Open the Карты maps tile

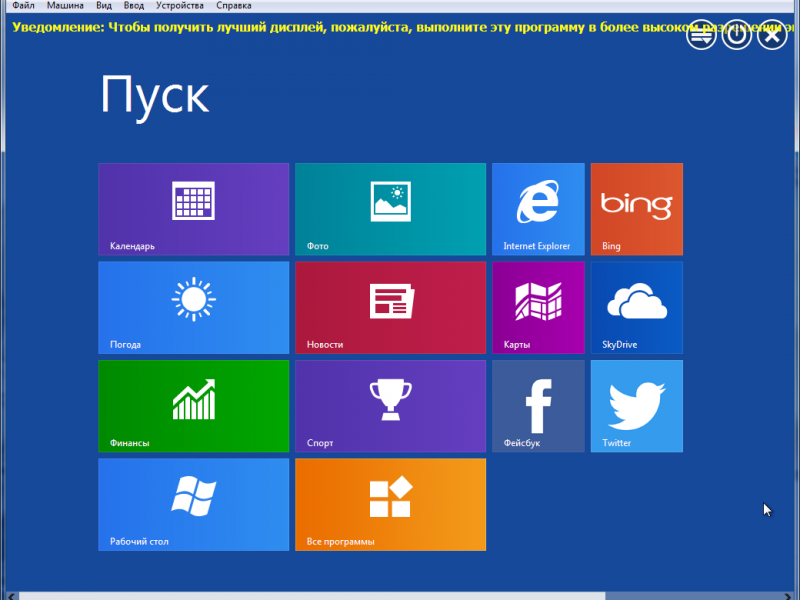point(538,308)
